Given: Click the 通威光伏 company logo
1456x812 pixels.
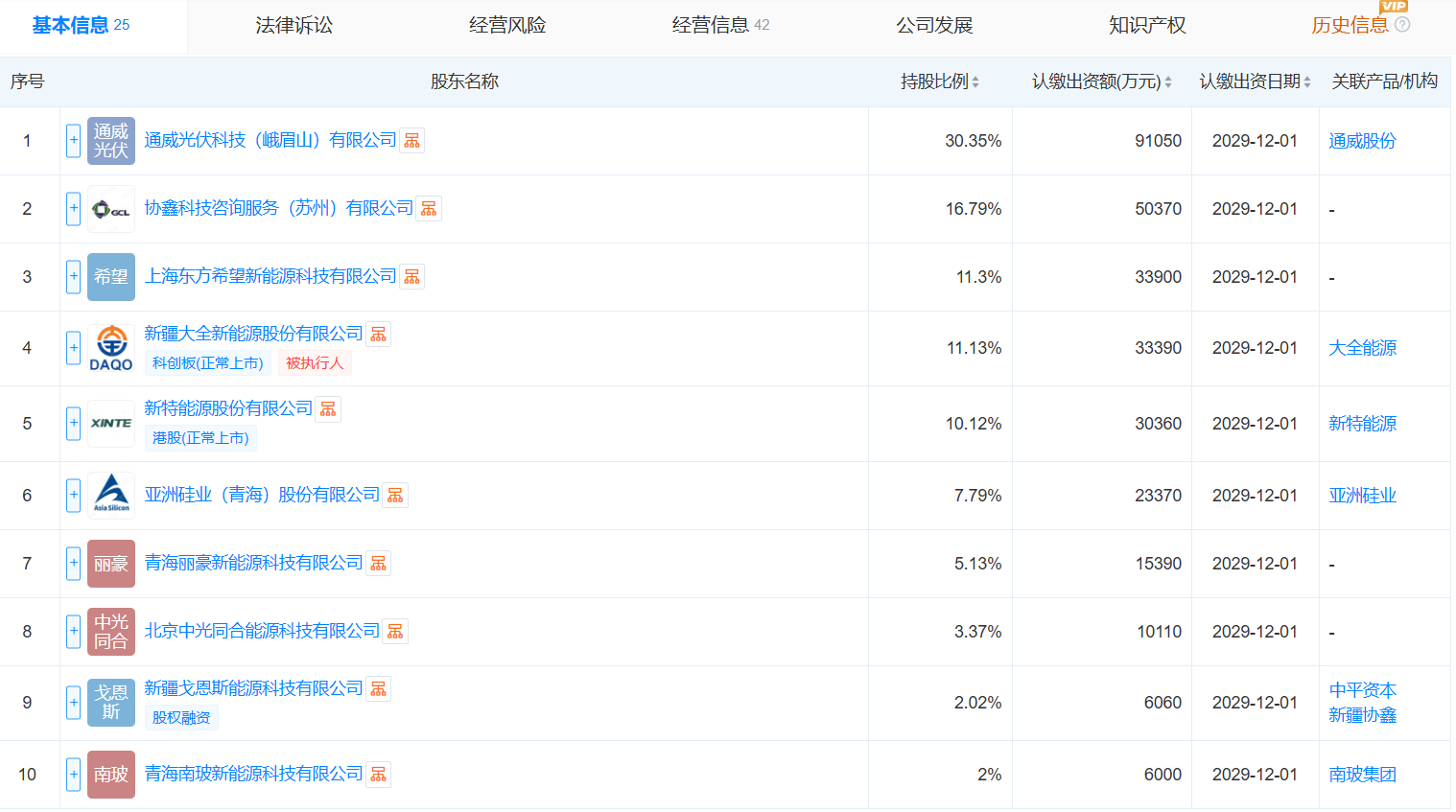Looking at the screenshot, I should pos(111,141).
